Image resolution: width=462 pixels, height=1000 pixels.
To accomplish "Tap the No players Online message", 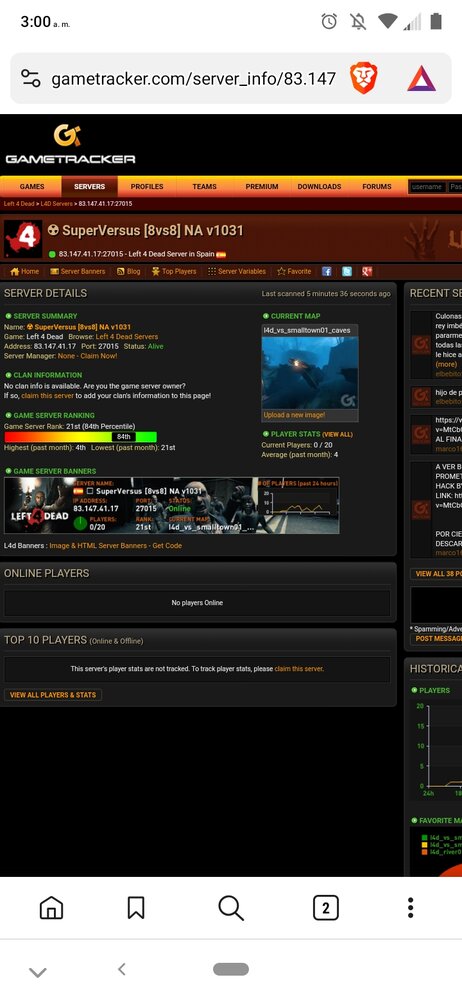I will 197,603.
